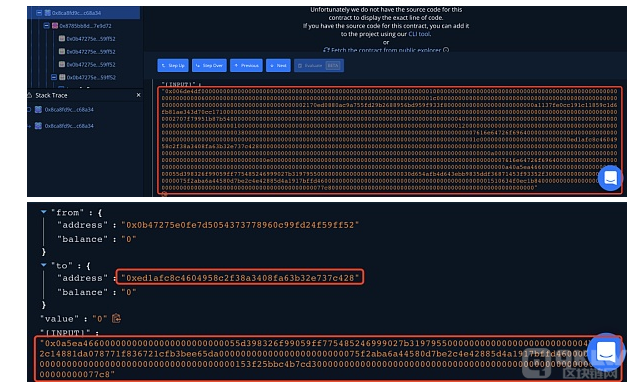Collapse the top 0x8ca8fd9c…c68a34 tree node

(39, 13)
